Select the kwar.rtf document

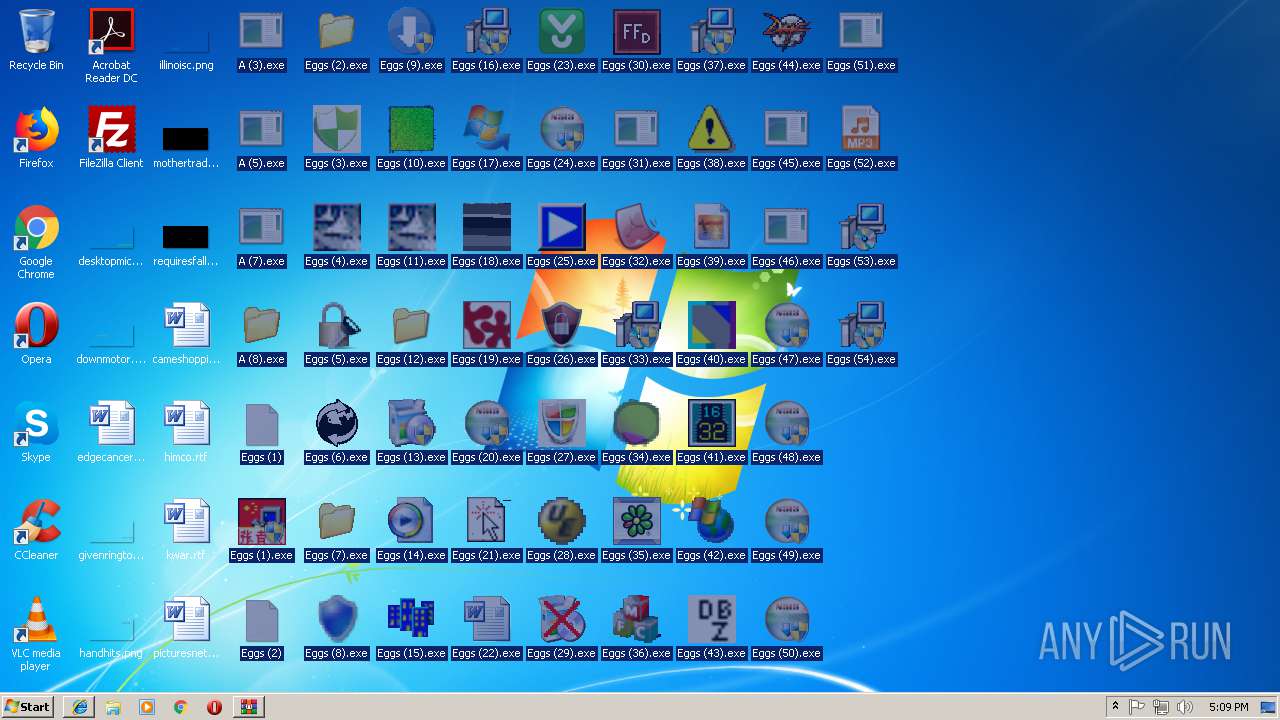pyautogui.click(x=186, y=522)
